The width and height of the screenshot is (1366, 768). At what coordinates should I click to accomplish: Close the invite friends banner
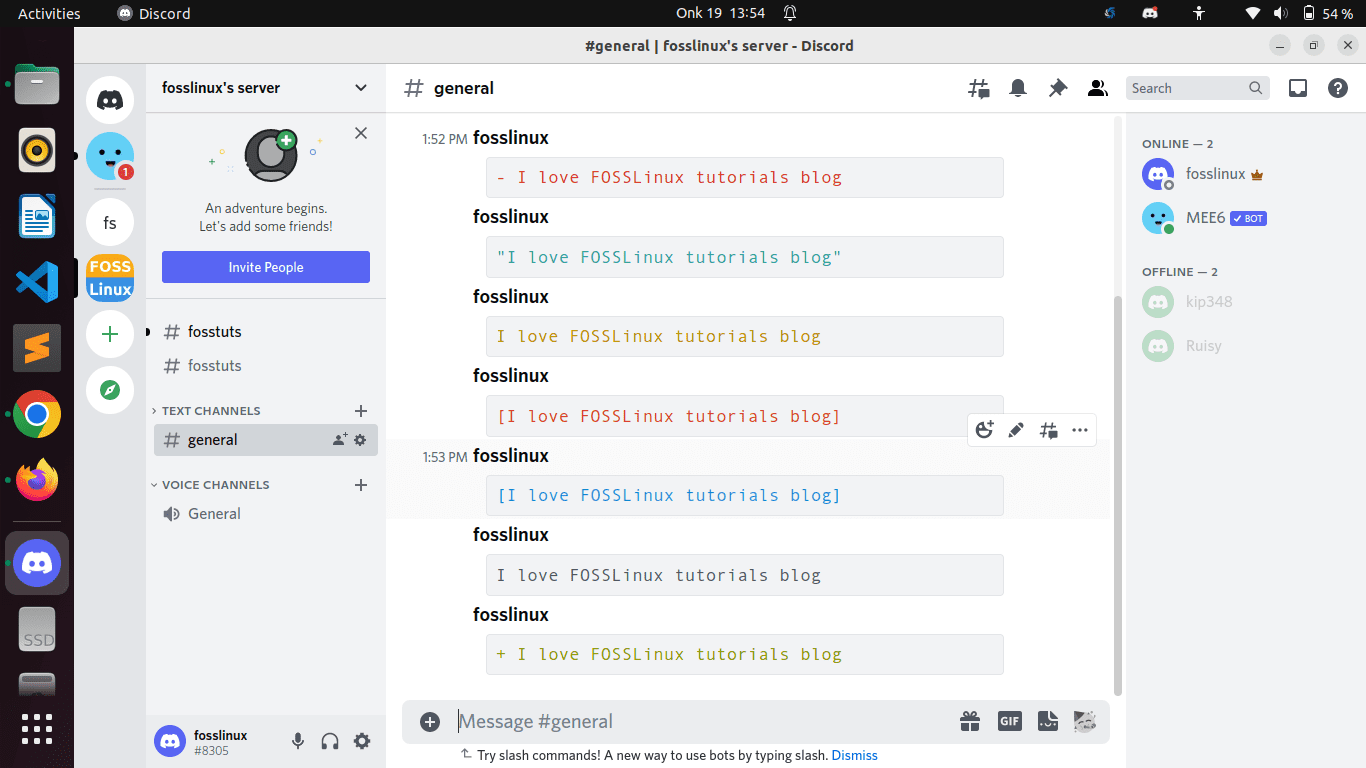click(361, 133)
